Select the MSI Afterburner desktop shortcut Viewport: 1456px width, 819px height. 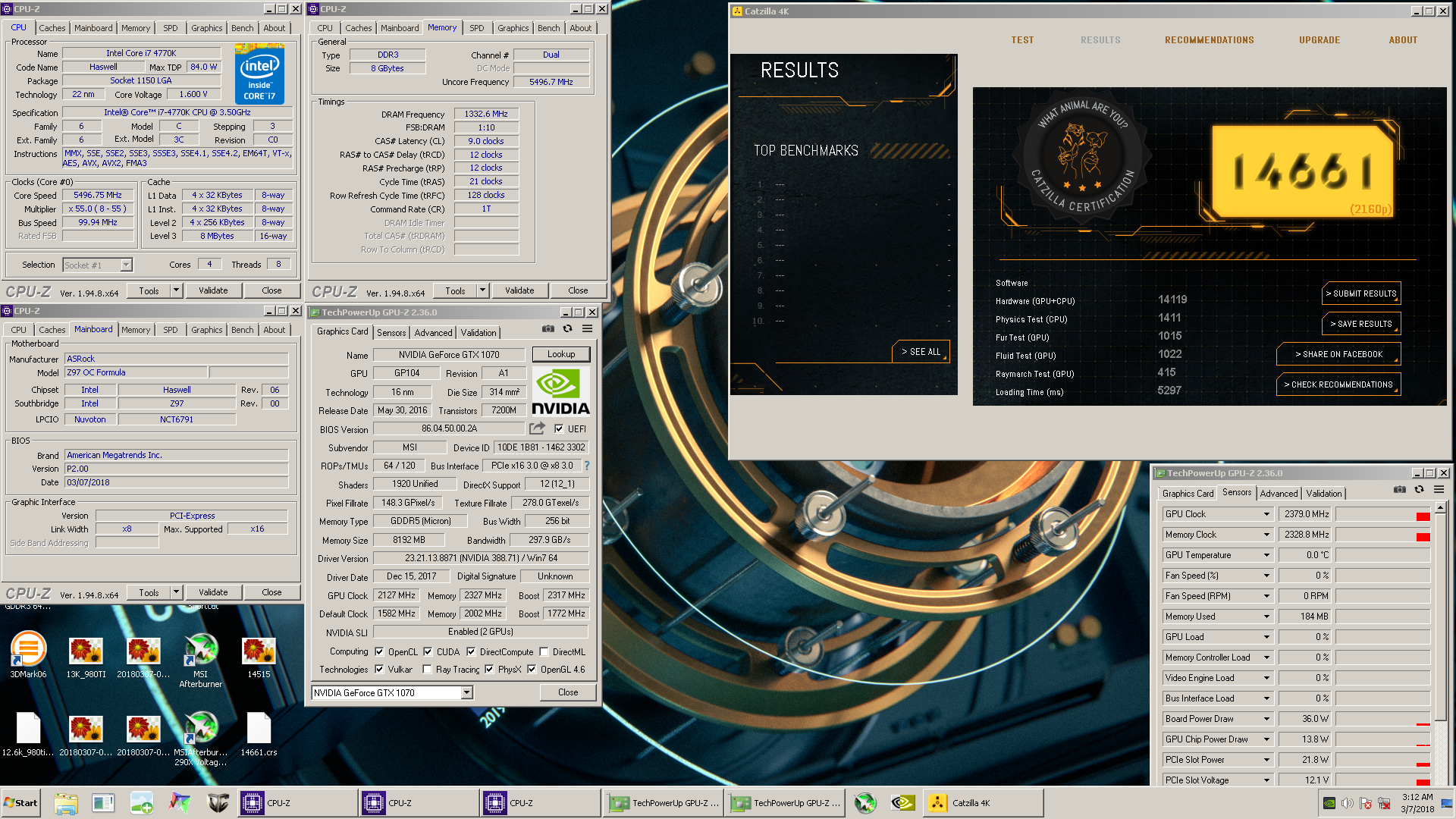pyautogui.click(x=201, y=661)
